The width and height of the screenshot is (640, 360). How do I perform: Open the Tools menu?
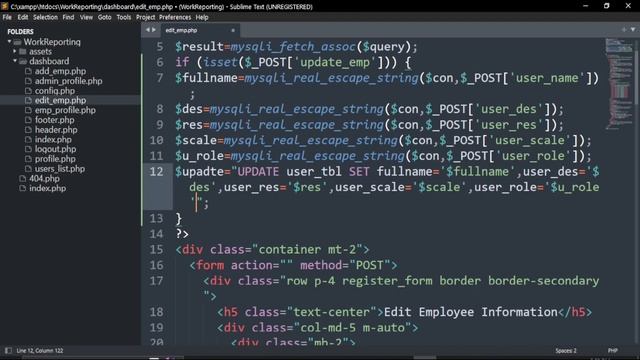[124, 17]
